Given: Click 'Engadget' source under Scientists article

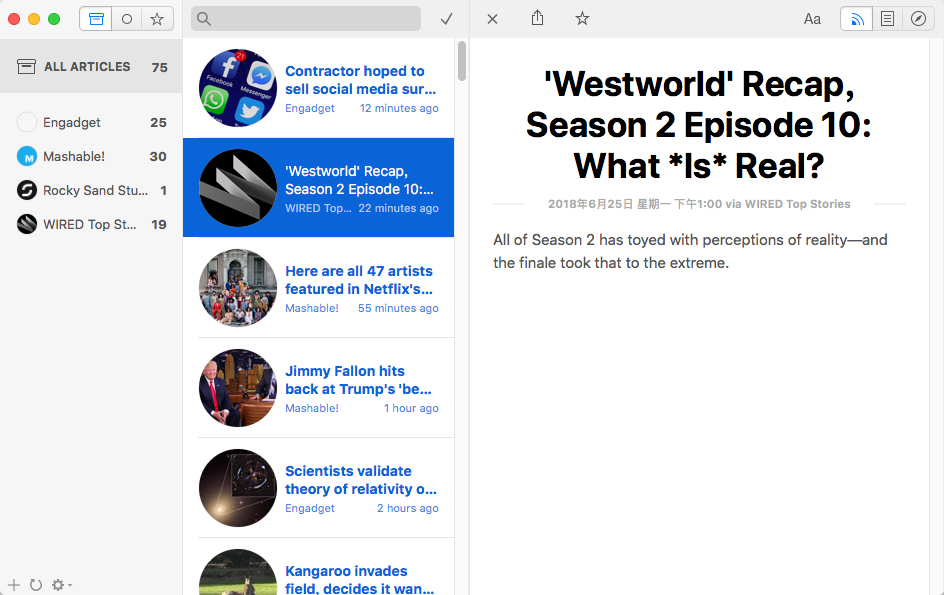Looking at the screenshot, I should coord(309,508).
